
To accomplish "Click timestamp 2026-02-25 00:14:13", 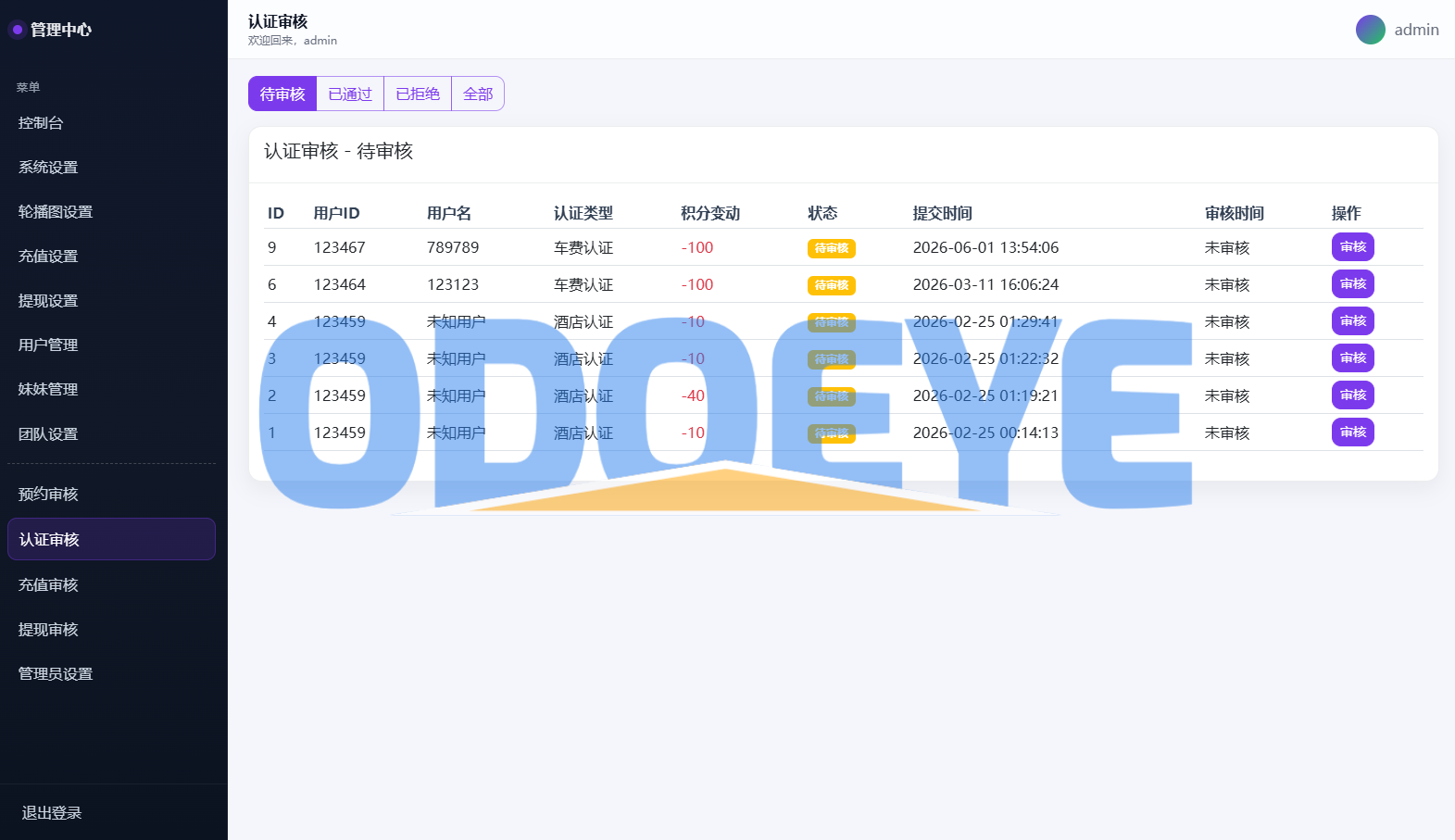I will [985, 433].
